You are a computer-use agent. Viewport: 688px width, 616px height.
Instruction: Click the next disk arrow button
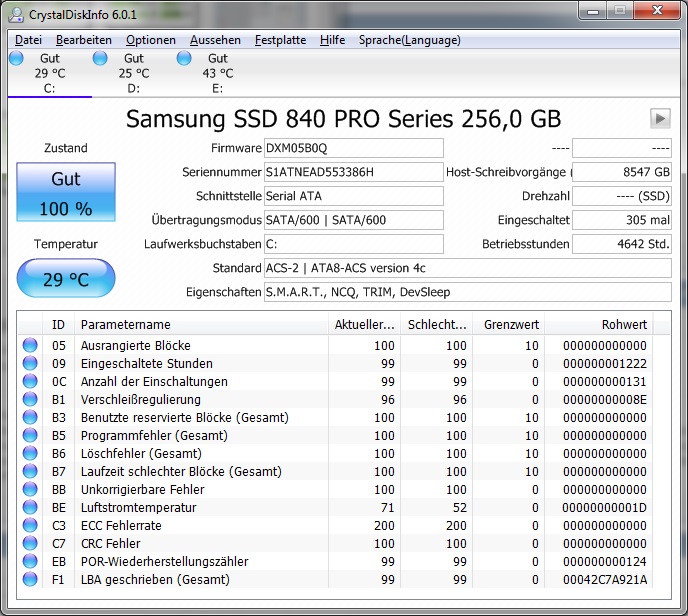[660, 118]
